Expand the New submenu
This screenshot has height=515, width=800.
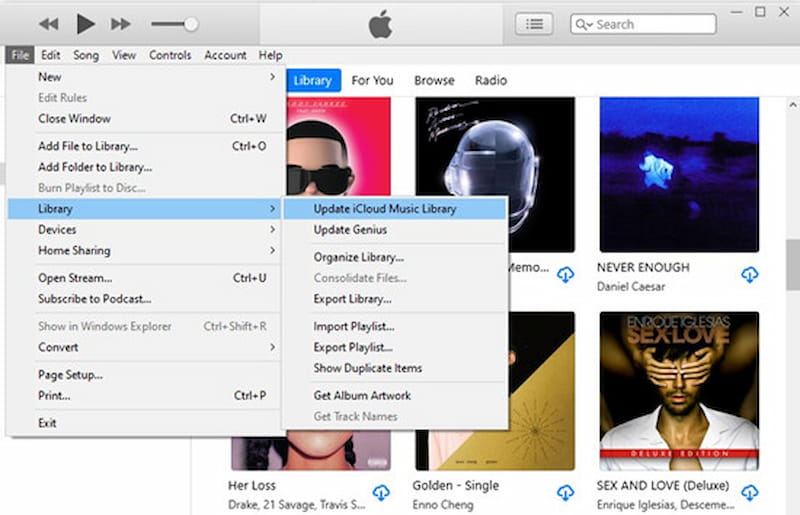point(144,77)
